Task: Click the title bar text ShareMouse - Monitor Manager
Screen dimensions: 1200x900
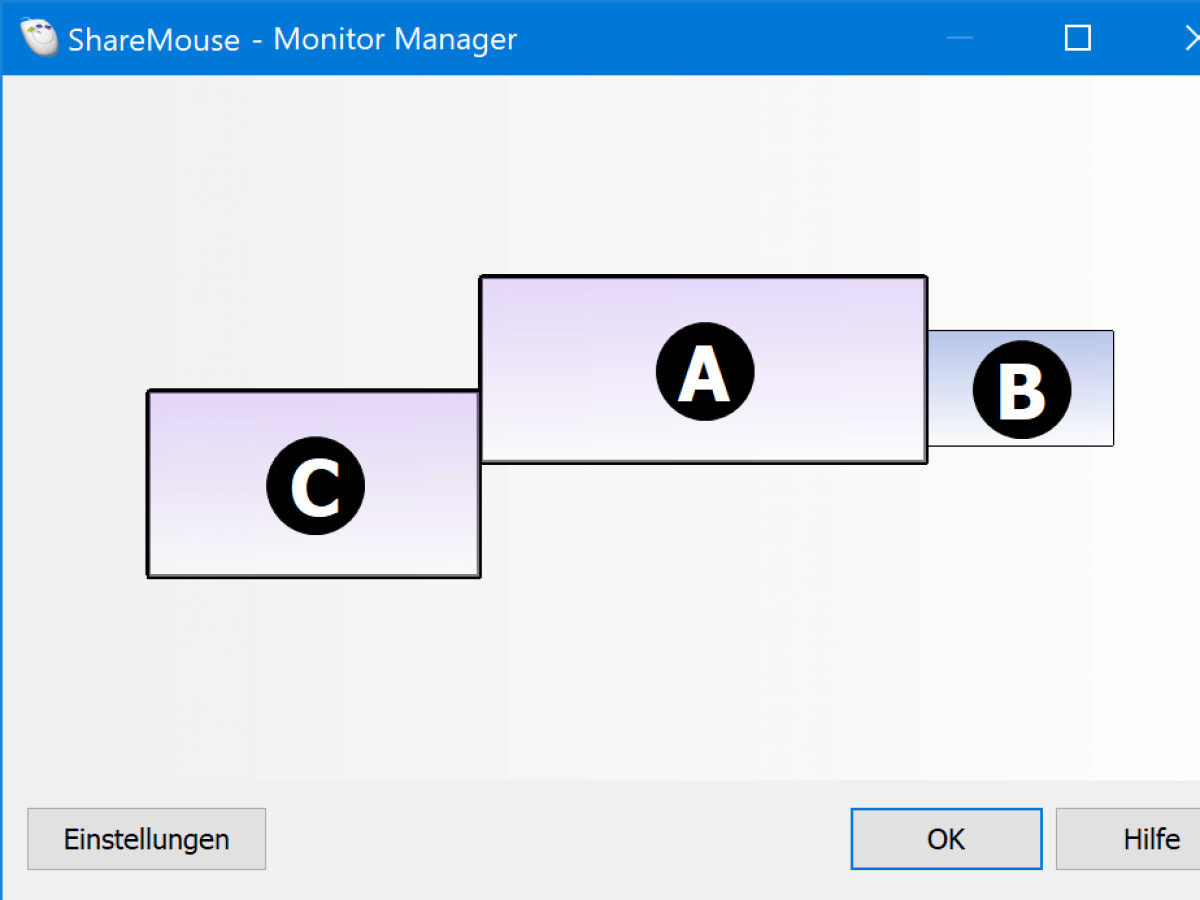Action: (290, 39)
